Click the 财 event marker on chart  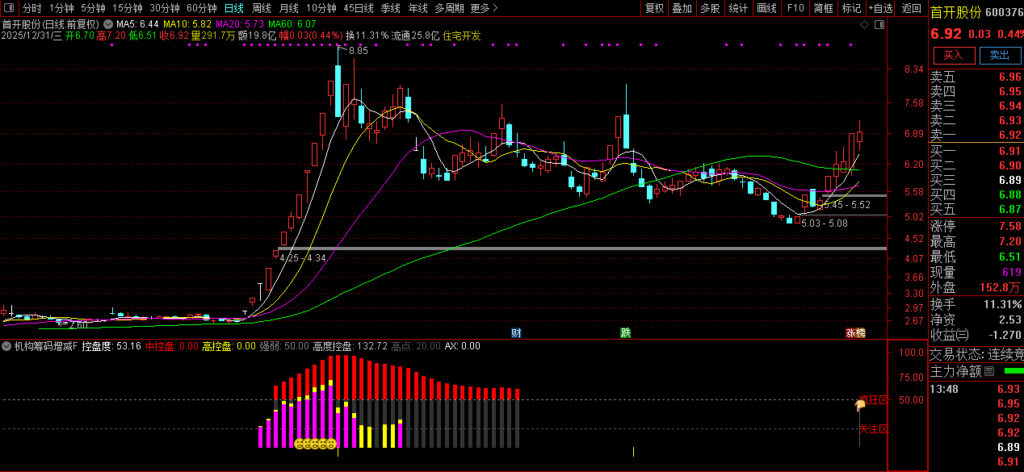pos(516,332)
